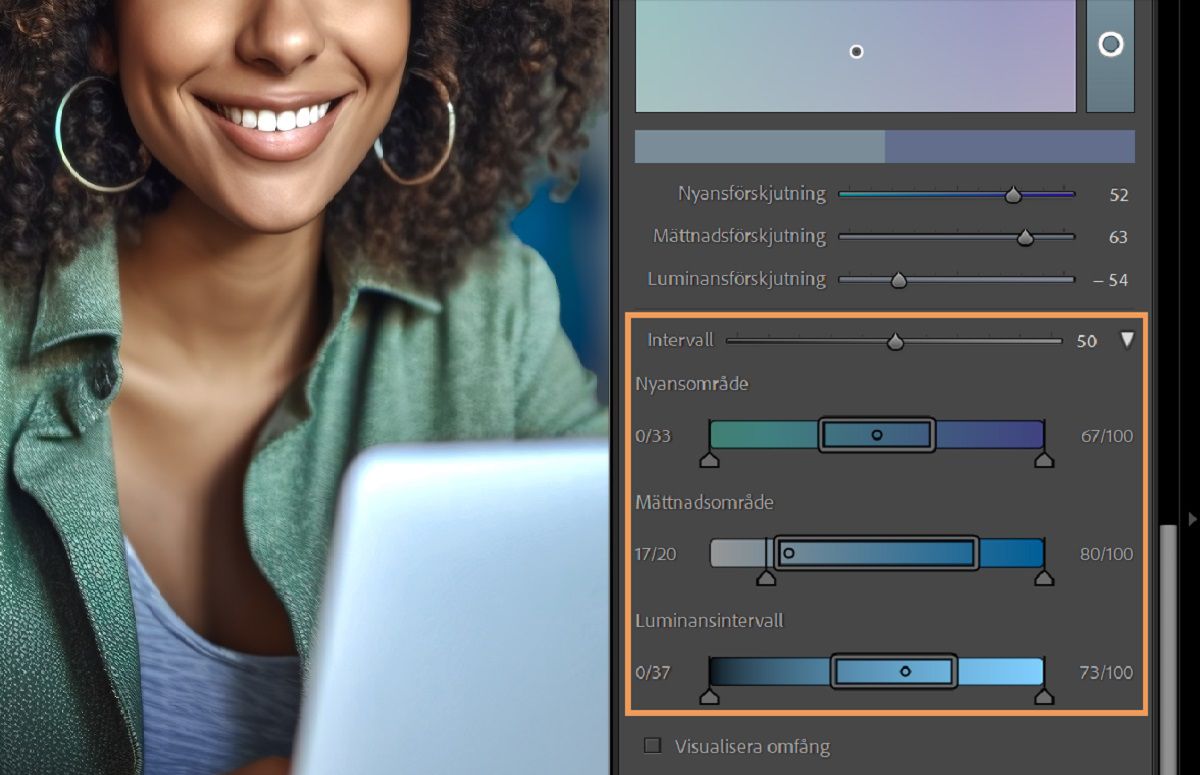Click the ring marker in luminance strip
This screenshot has width=1200, height=775.
pos(1111,44)
